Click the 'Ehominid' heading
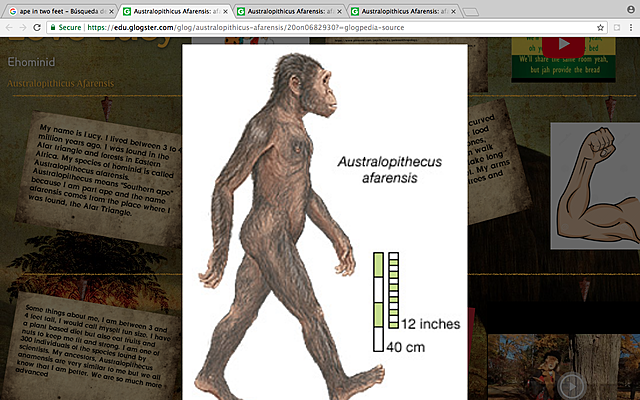The height and width of the screenshot is (400, 640). [31, 62]
